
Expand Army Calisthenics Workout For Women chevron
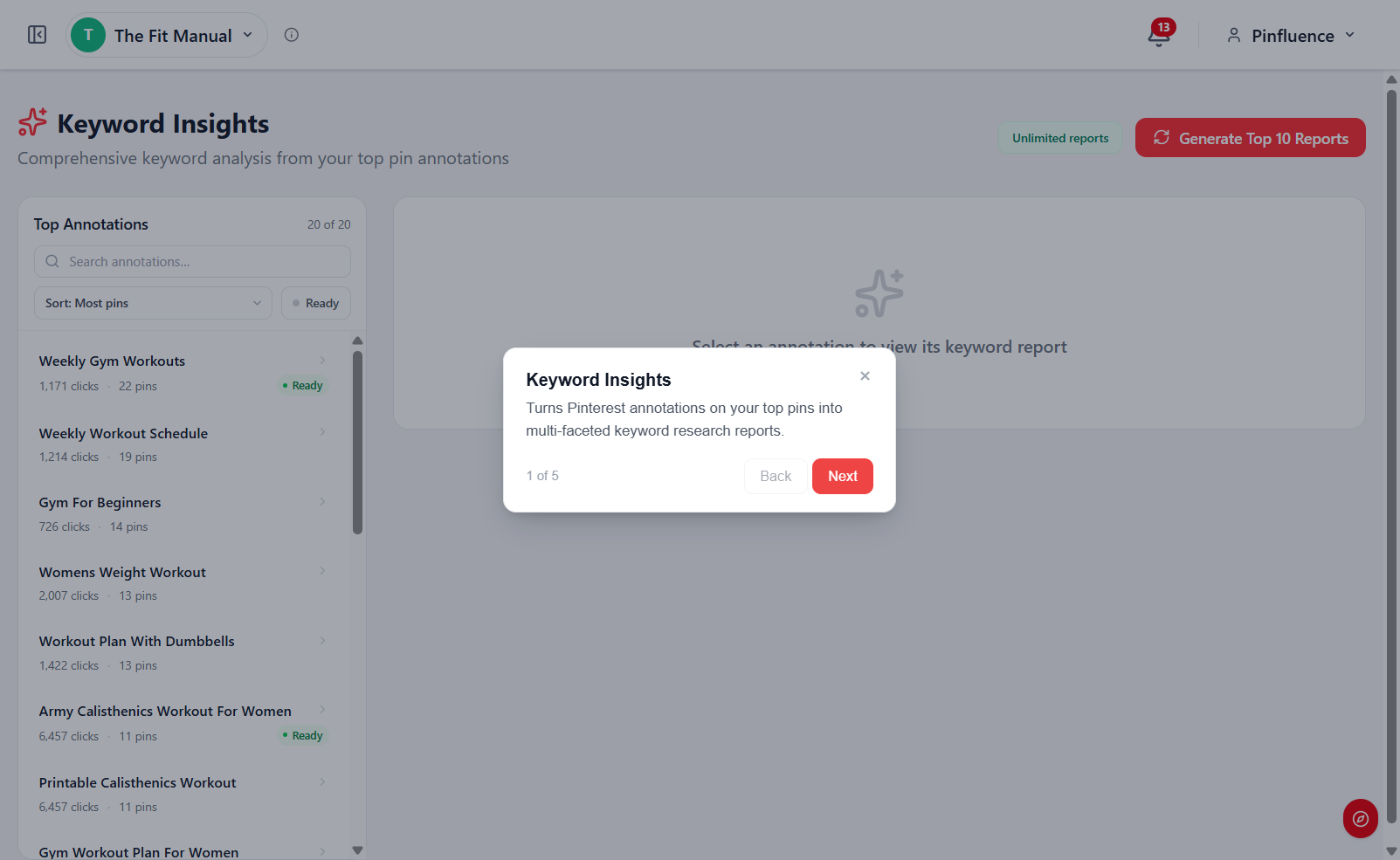(322, 709)
